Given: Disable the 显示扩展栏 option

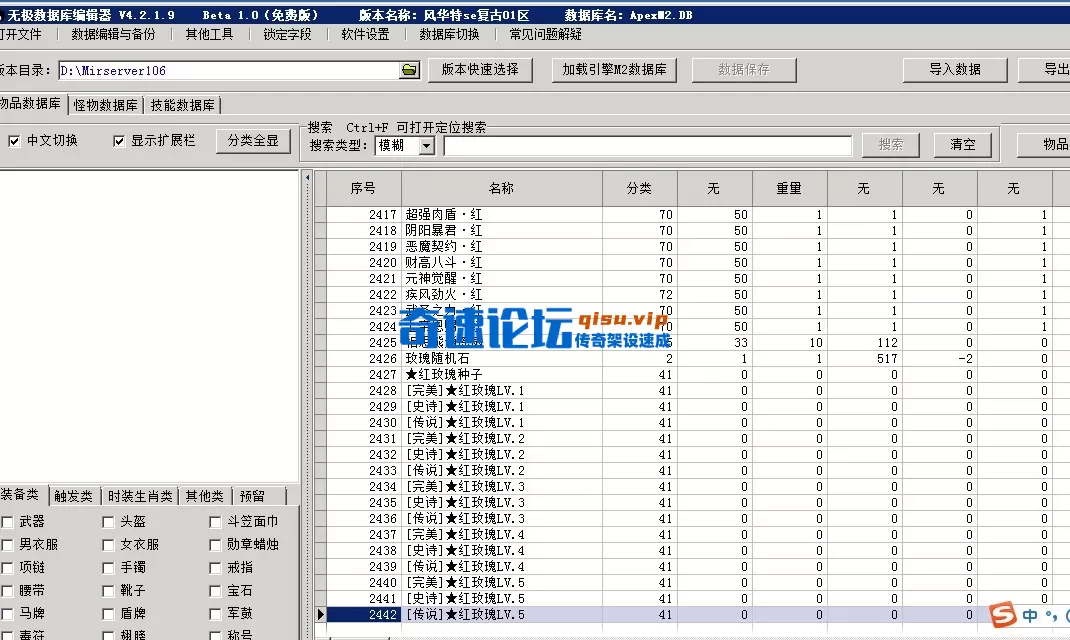Looking at the screenshot, I should tap(119, 140).
